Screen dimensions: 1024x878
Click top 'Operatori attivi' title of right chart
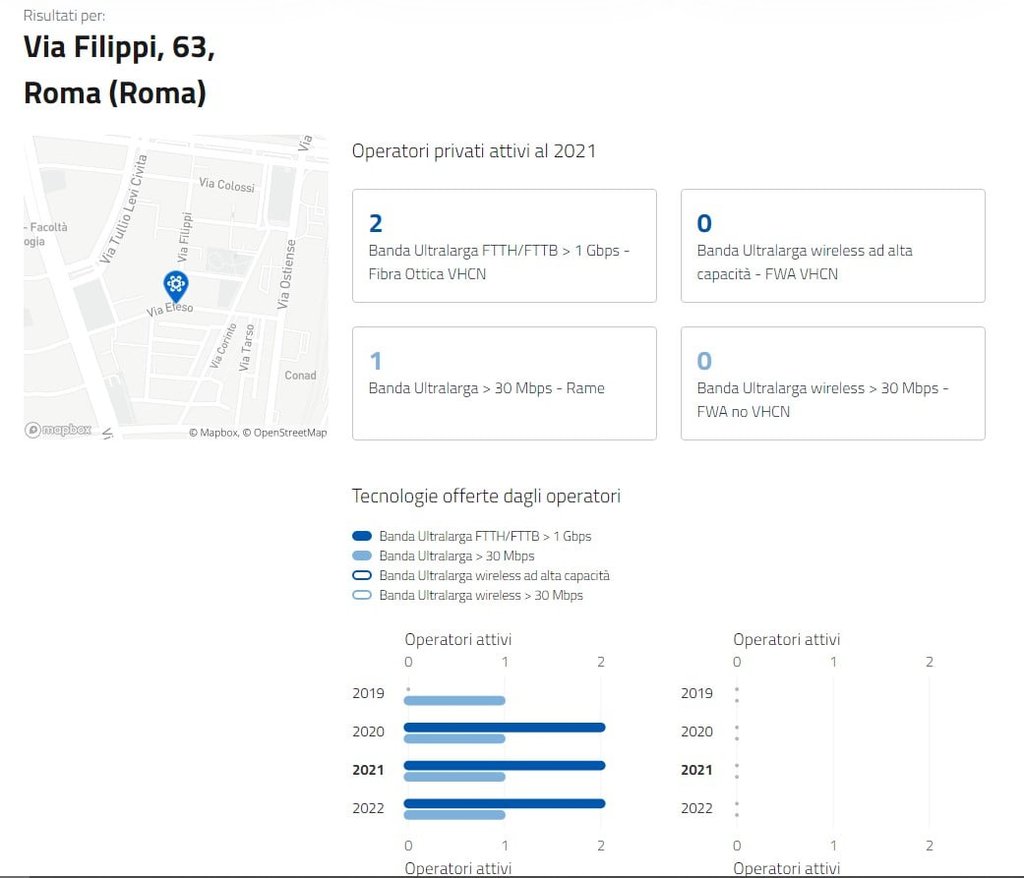click(786, 640)
